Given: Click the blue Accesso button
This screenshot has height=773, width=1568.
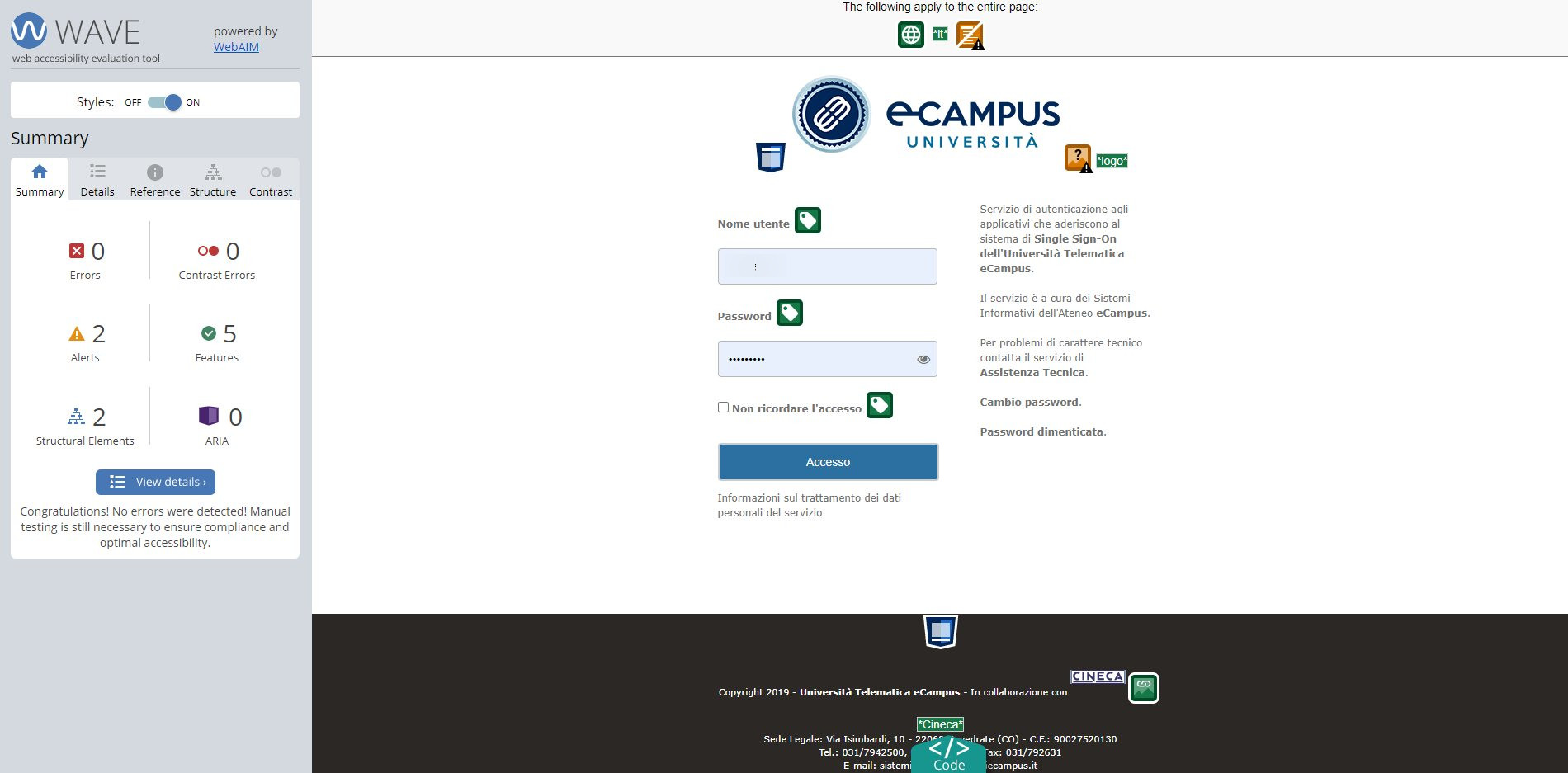Looking at the screenshot, I should [828, 462].
